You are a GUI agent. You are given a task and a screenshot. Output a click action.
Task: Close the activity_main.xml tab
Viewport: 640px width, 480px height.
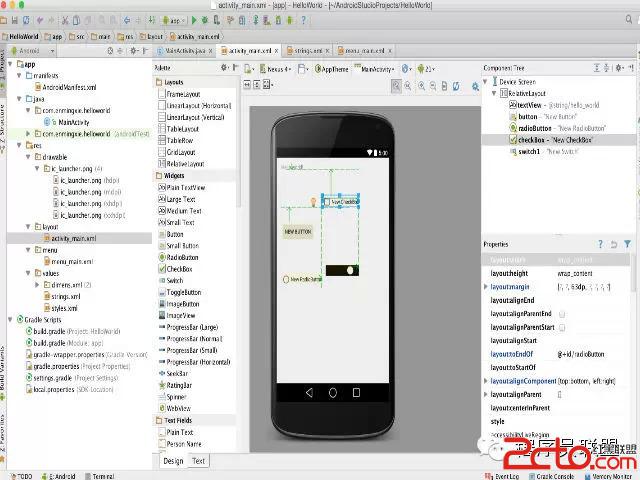point(276,51)
